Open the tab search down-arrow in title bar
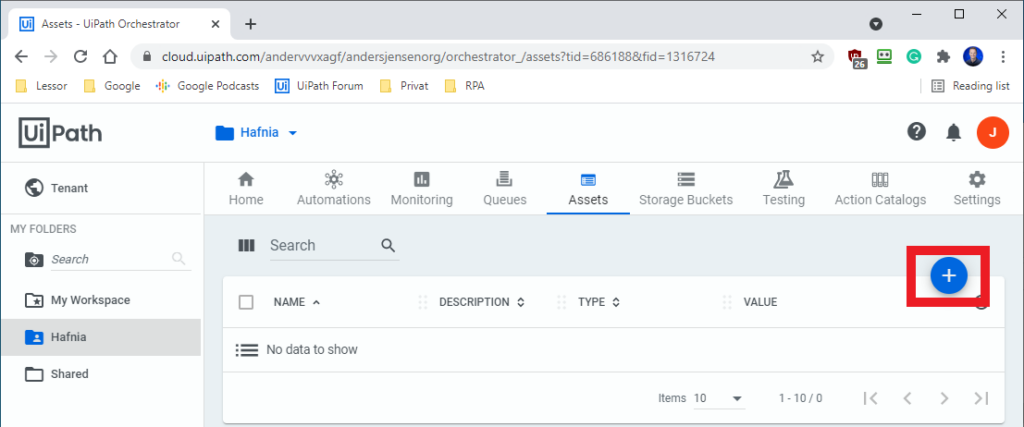Image resolution: width=1024 pixels, height=427 pixels. pyautogui.click(x=876, y=24)
